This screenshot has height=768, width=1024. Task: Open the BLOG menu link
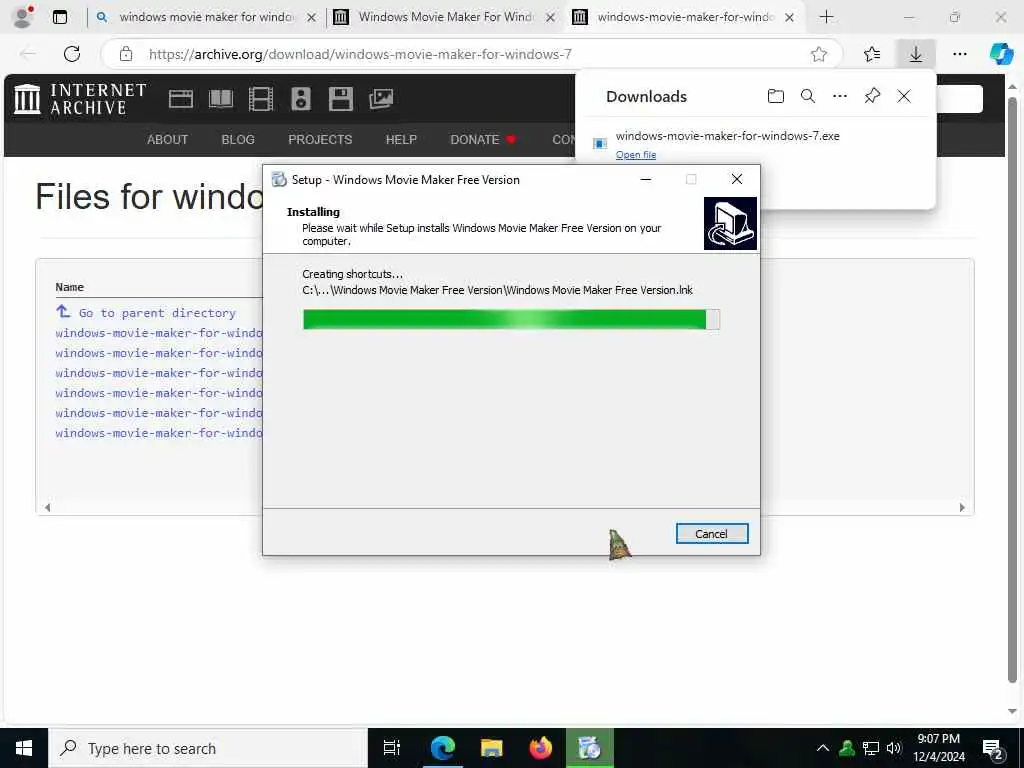238,140
